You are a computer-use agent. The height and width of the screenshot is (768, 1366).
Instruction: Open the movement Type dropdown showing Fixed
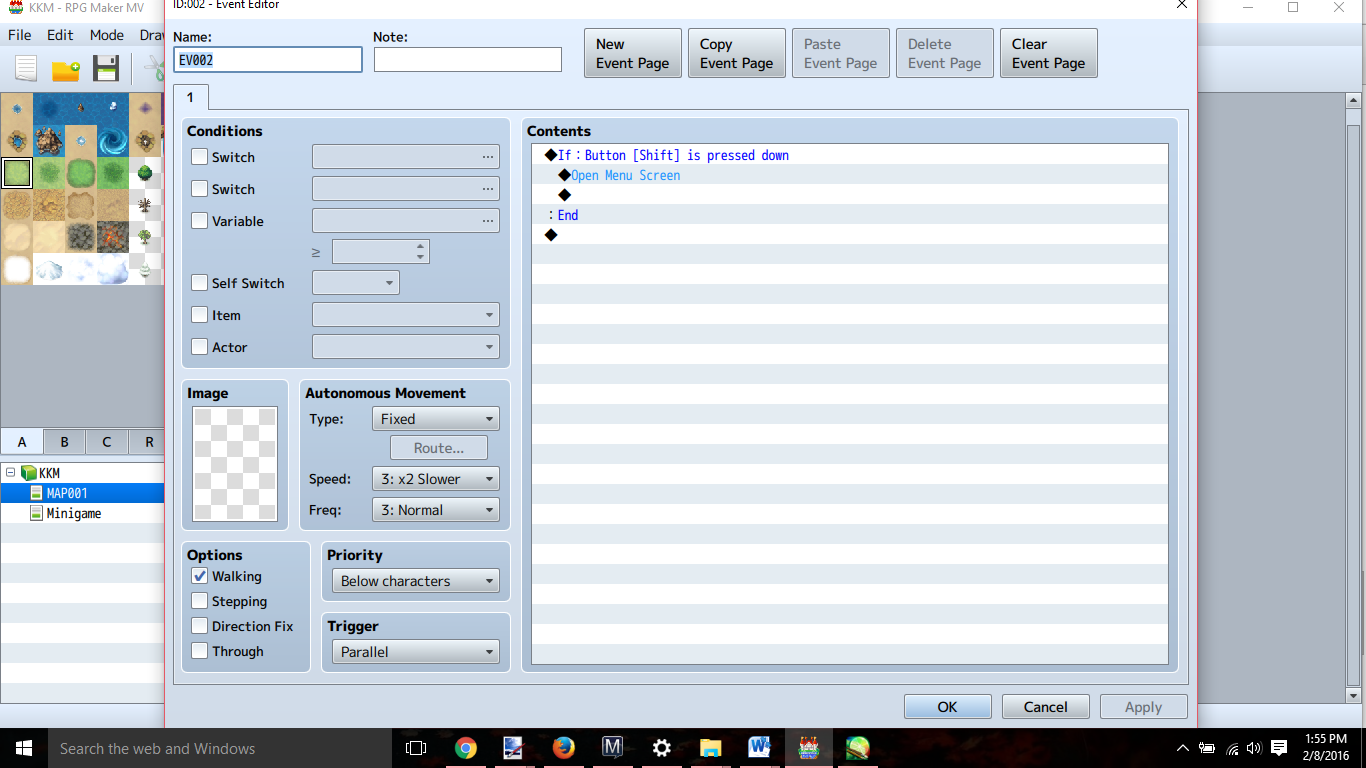pyautogui.click(x=436, y=419)
